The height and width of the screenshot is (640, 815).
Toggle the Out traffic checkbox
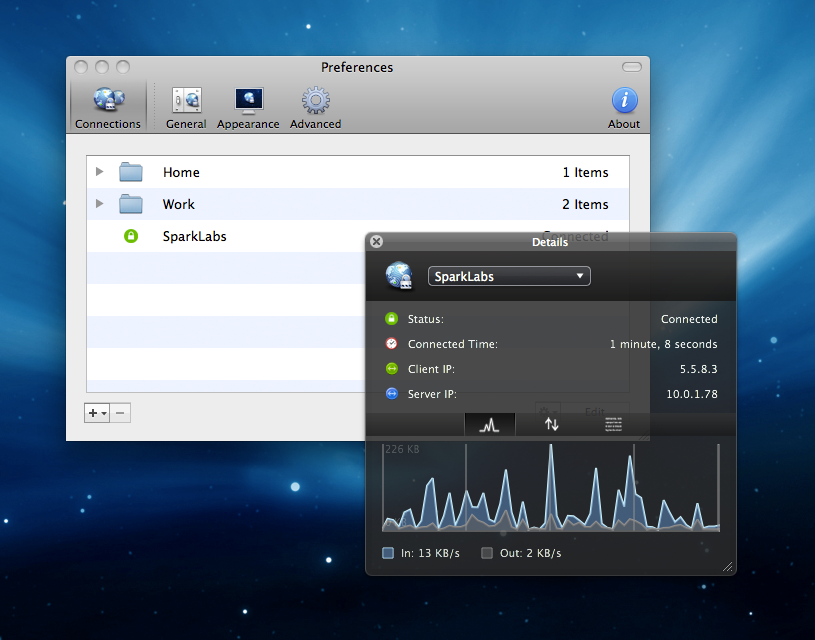click(x=487, y=553)
